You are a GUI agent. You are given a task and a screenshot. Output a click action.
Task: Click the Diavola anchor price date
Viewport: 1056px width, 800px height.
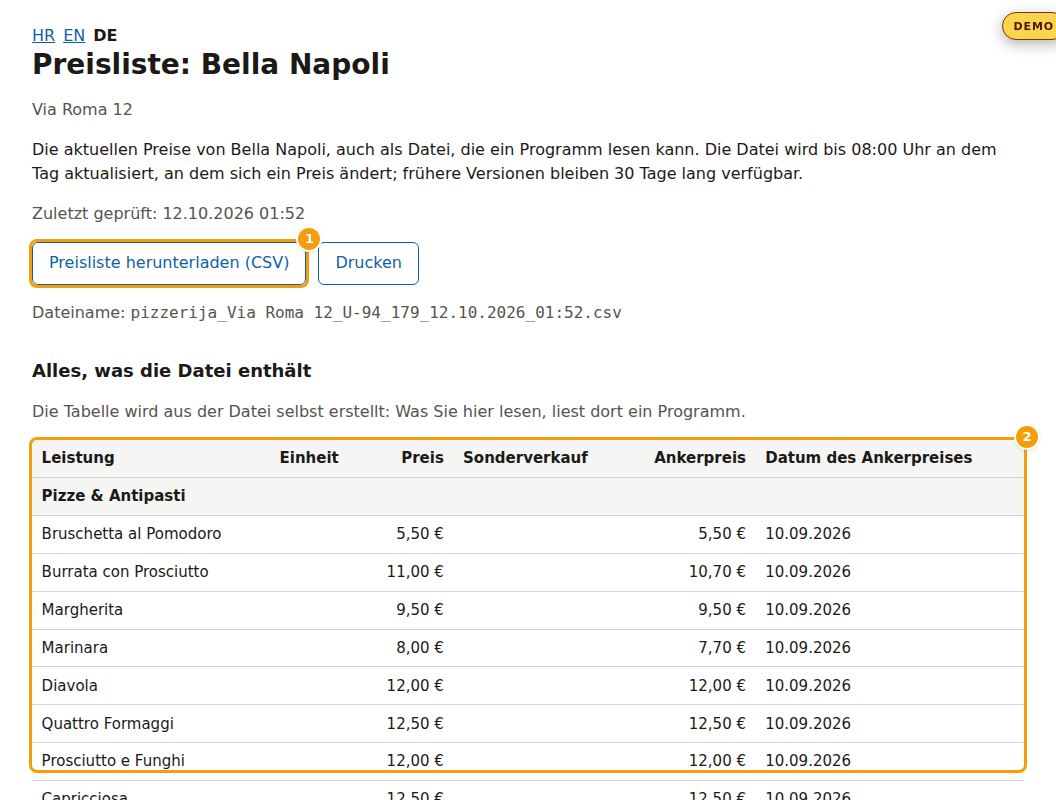(x=808, y=686)
